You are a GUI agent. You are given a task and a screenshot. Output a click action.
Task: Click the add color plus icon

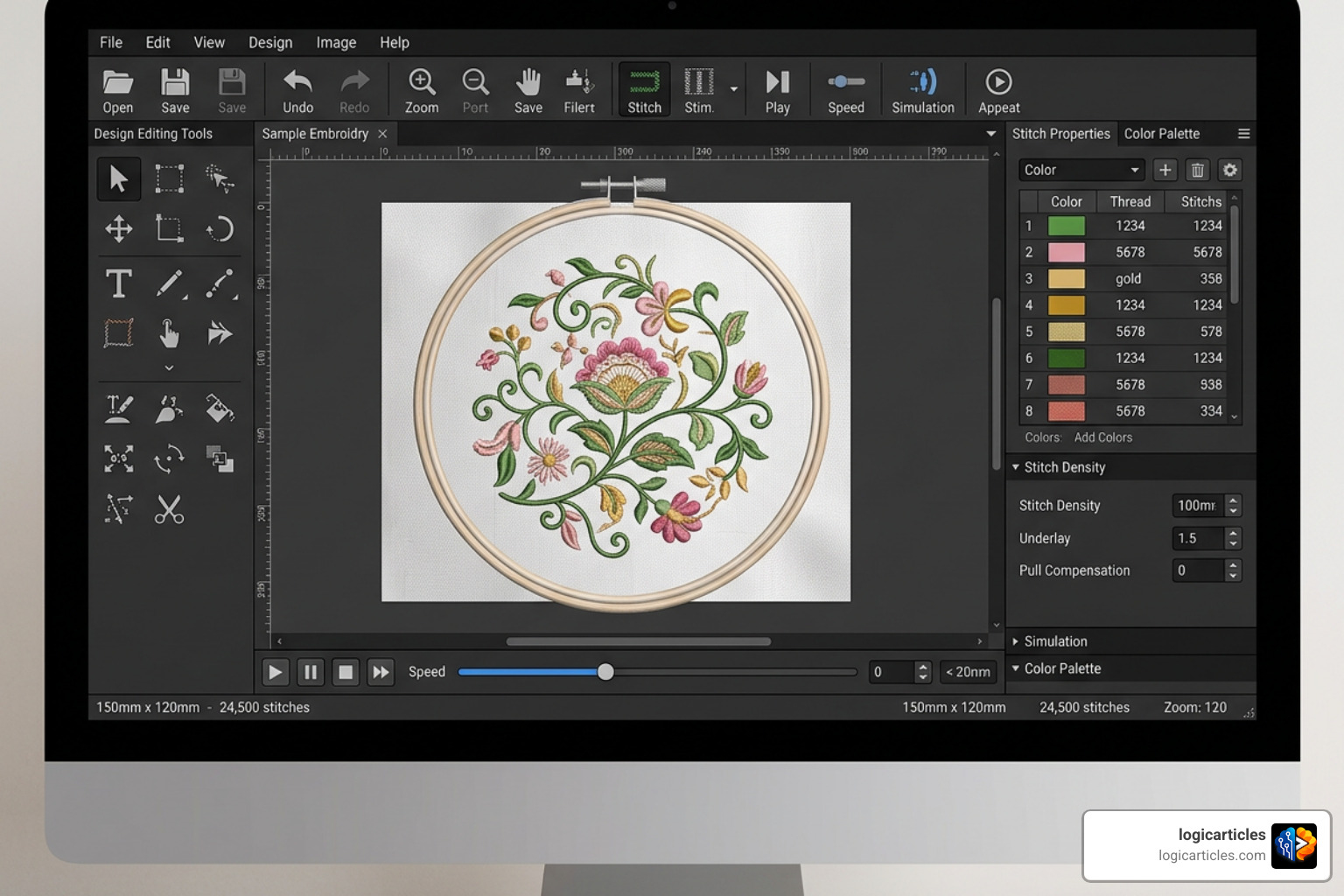(1165, 170)
